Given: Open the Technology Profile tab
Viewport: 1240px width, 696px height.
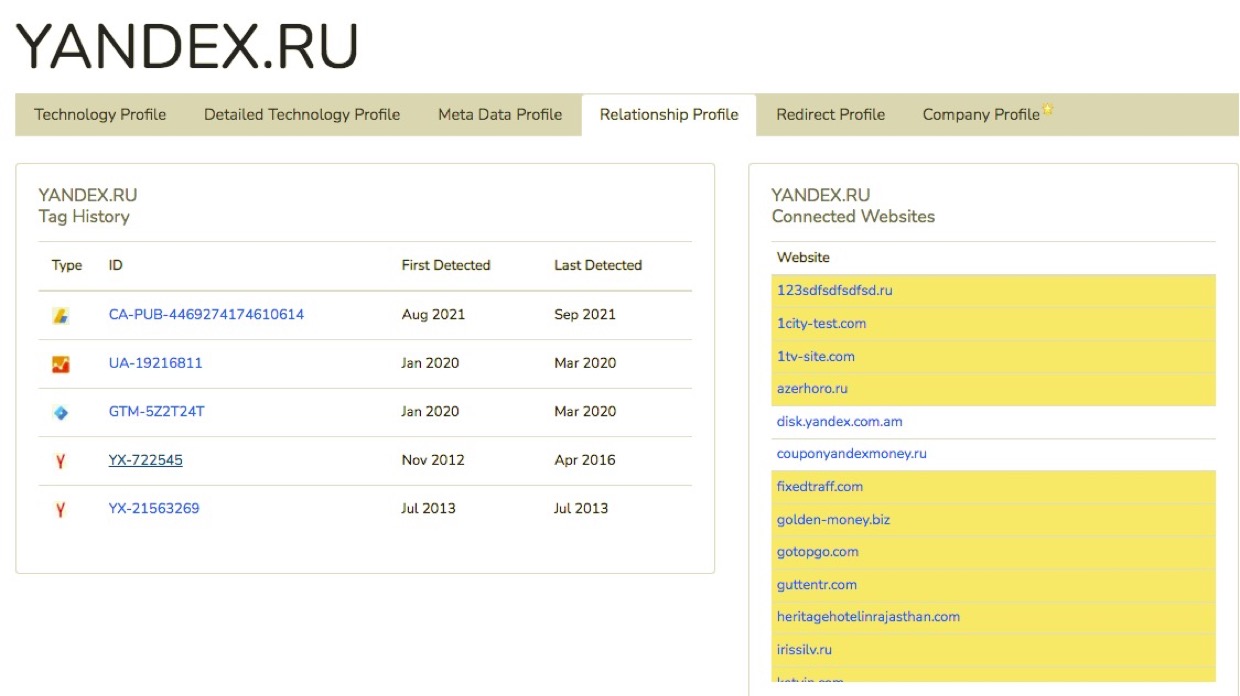Looking at the screenshot, I should click(100, 114).
